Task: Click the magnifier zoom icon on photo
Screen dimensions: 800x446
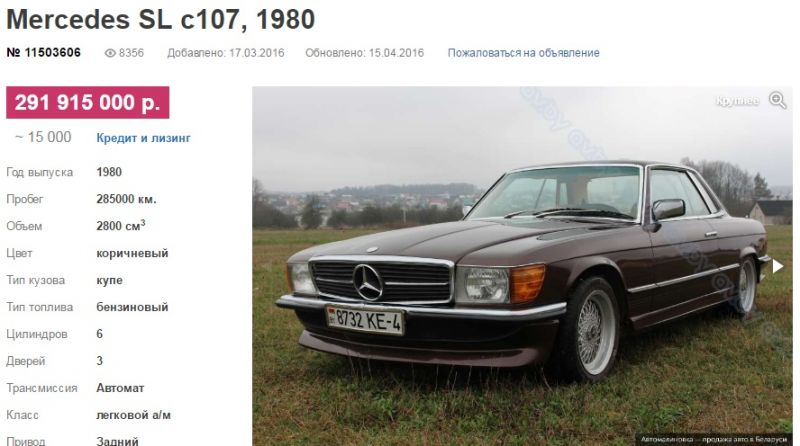Action: point(778,100)
